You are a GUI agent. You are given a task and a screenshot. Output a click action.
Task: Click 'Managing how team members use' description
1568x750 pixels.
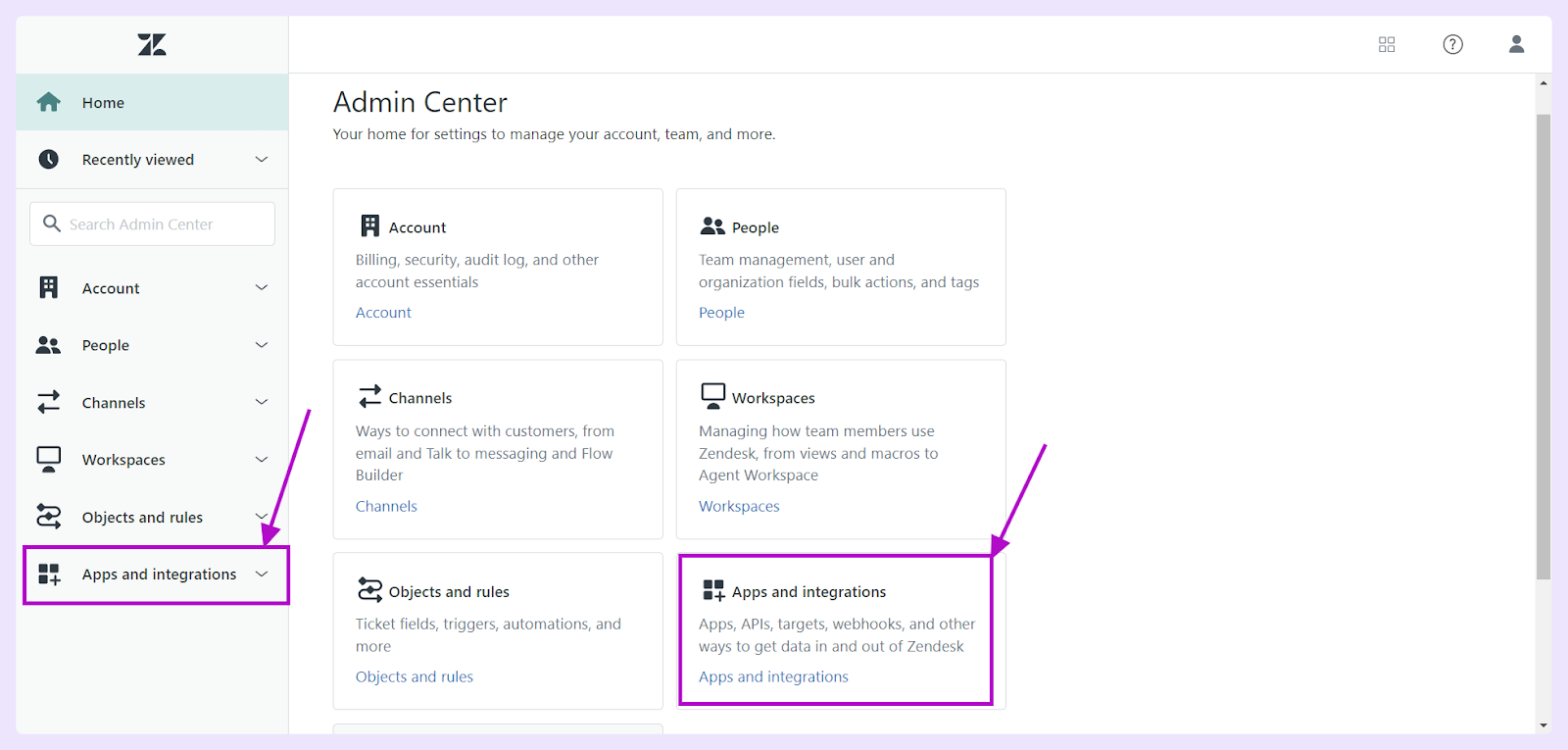point(818,453)
